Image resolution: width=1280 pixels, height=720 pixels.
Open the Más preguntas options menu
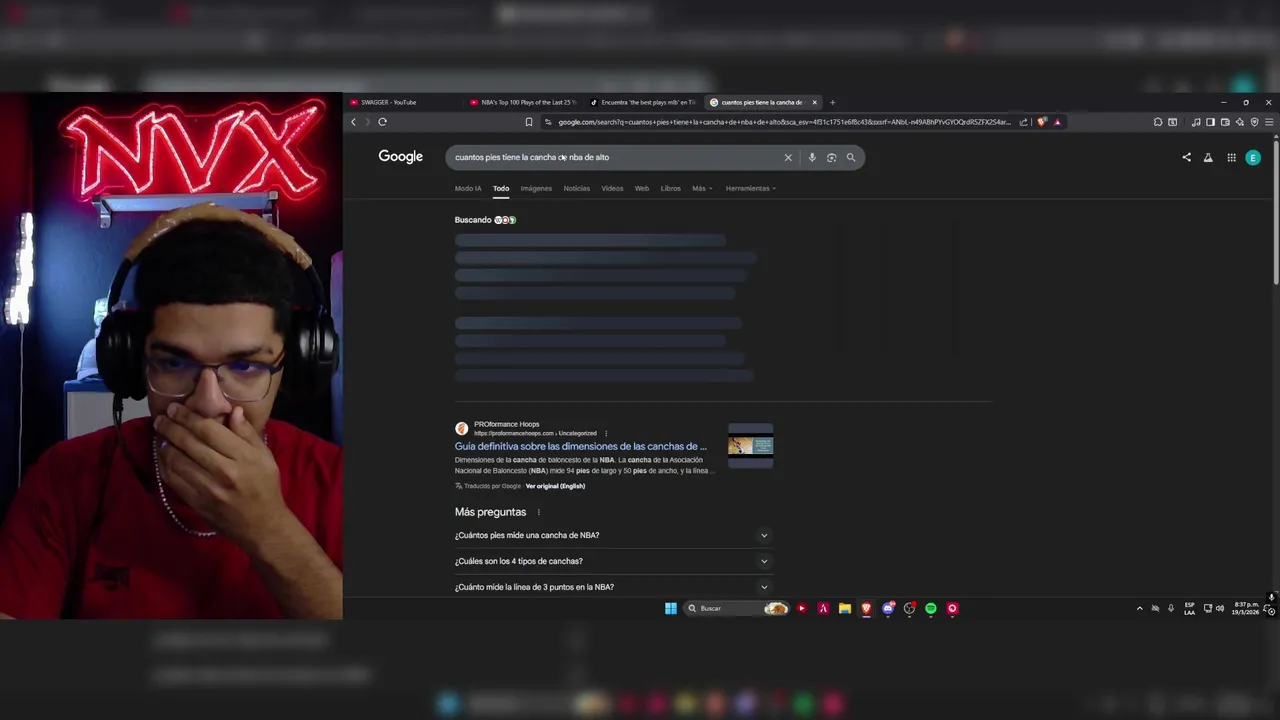coord(538,512)
